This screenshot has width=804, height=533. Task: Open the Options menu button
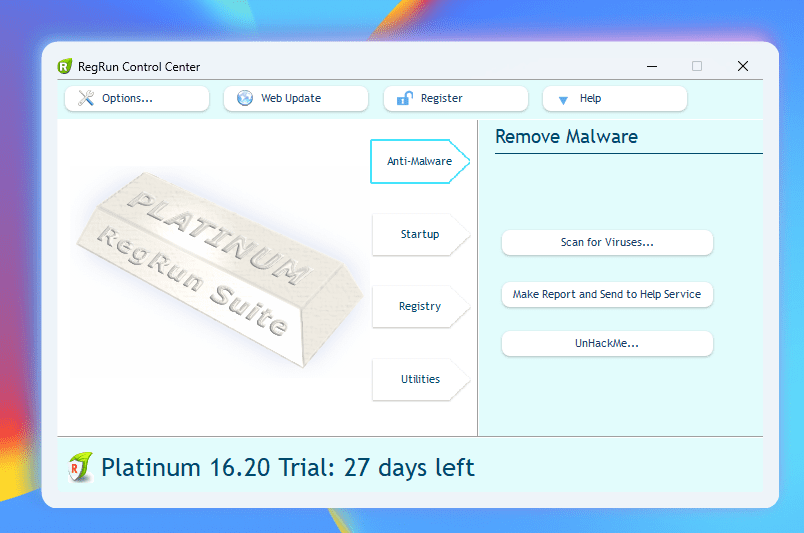pyautogui.click(x=137, y=98)
